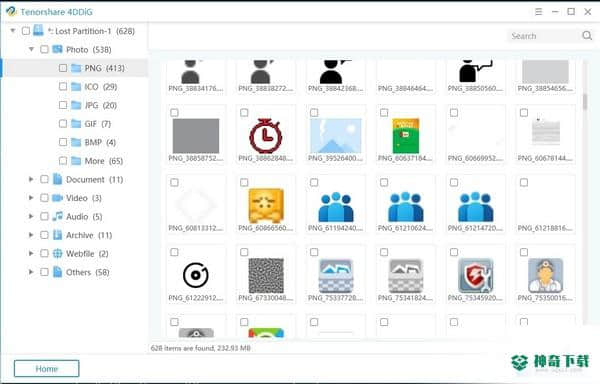Expand the Others tree node
This screenshot has height=384, width=600.
pos(31,272)
